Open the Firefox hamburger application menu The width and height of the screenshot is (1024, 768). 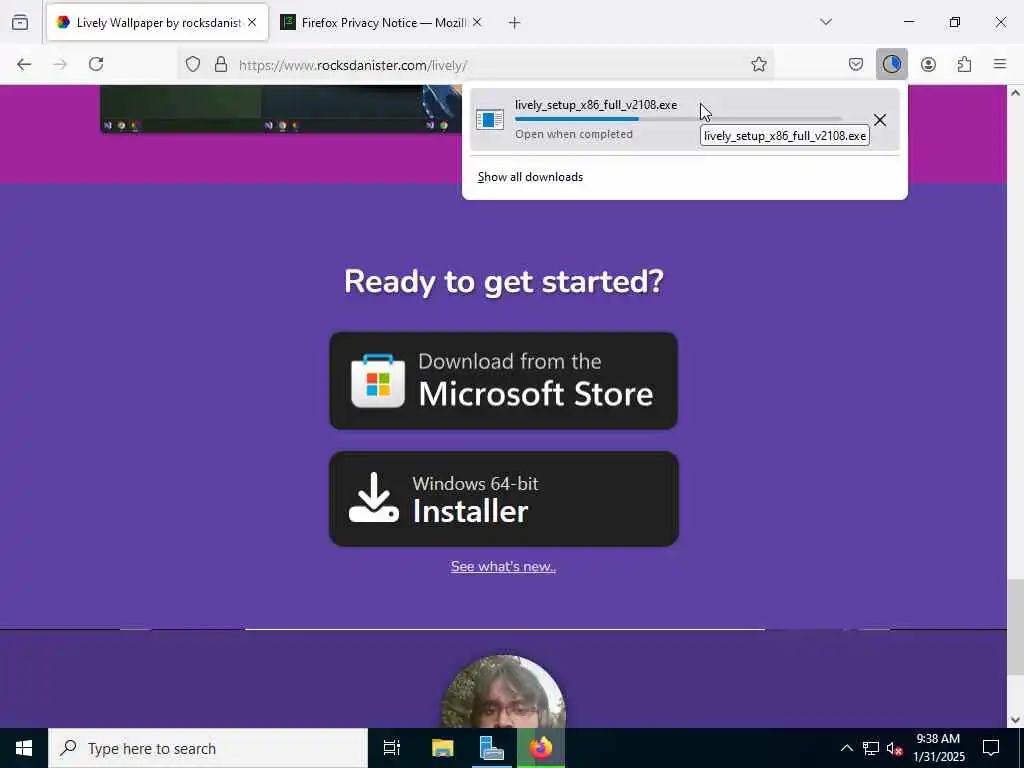(x=1000, y=64)
